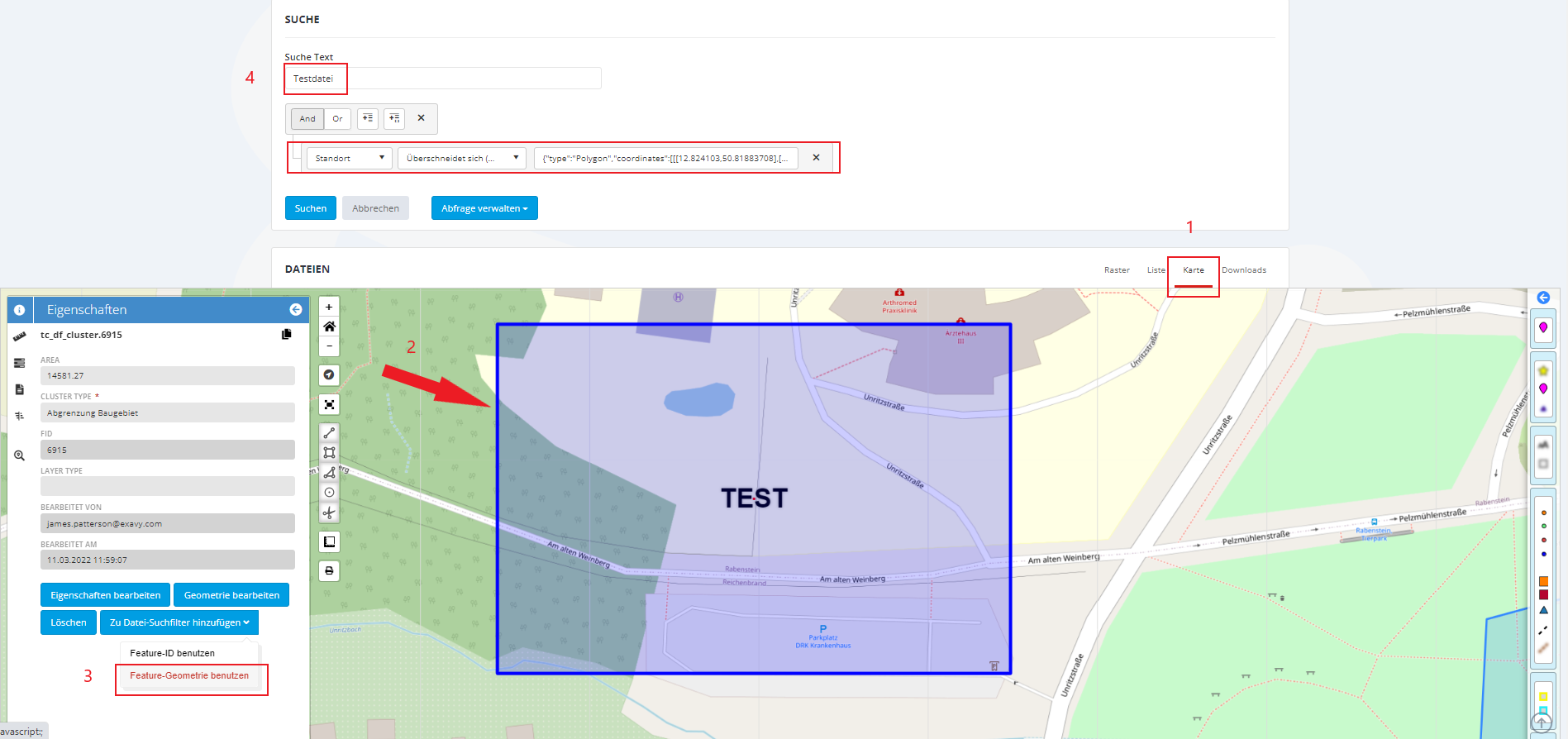Click the geolocation compass icon

pos(329,375)
